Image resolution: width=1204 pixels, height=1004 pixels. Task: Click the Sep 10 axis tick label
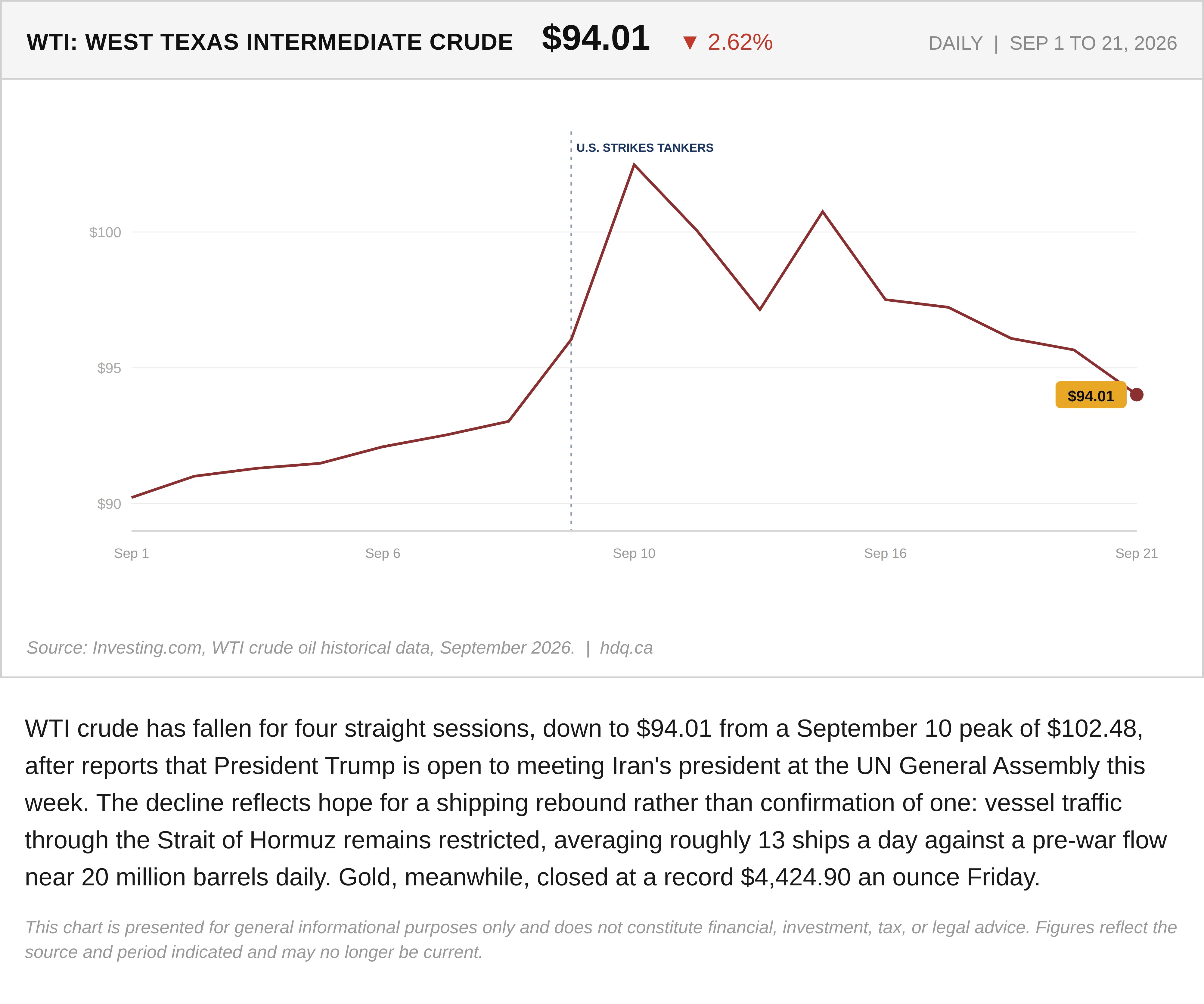coord(634,553)
